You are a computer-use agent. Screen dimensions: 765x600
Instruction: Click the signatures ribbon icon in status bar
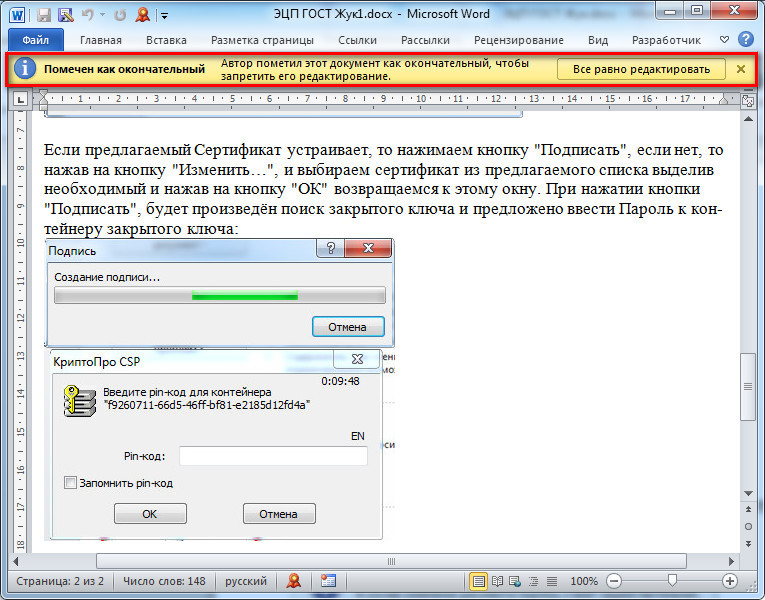tap(293, 580)
